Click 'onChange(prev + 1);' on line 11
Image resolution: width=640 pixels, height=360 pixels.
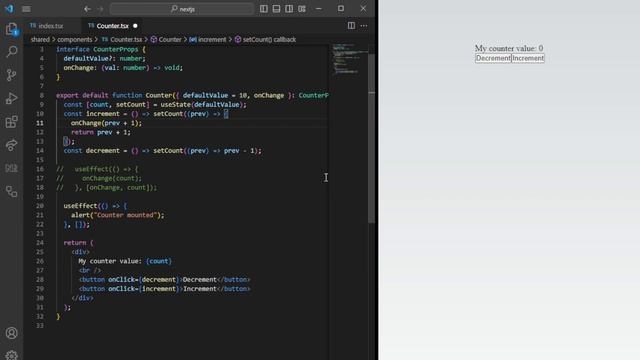click(x=106, y=123)
